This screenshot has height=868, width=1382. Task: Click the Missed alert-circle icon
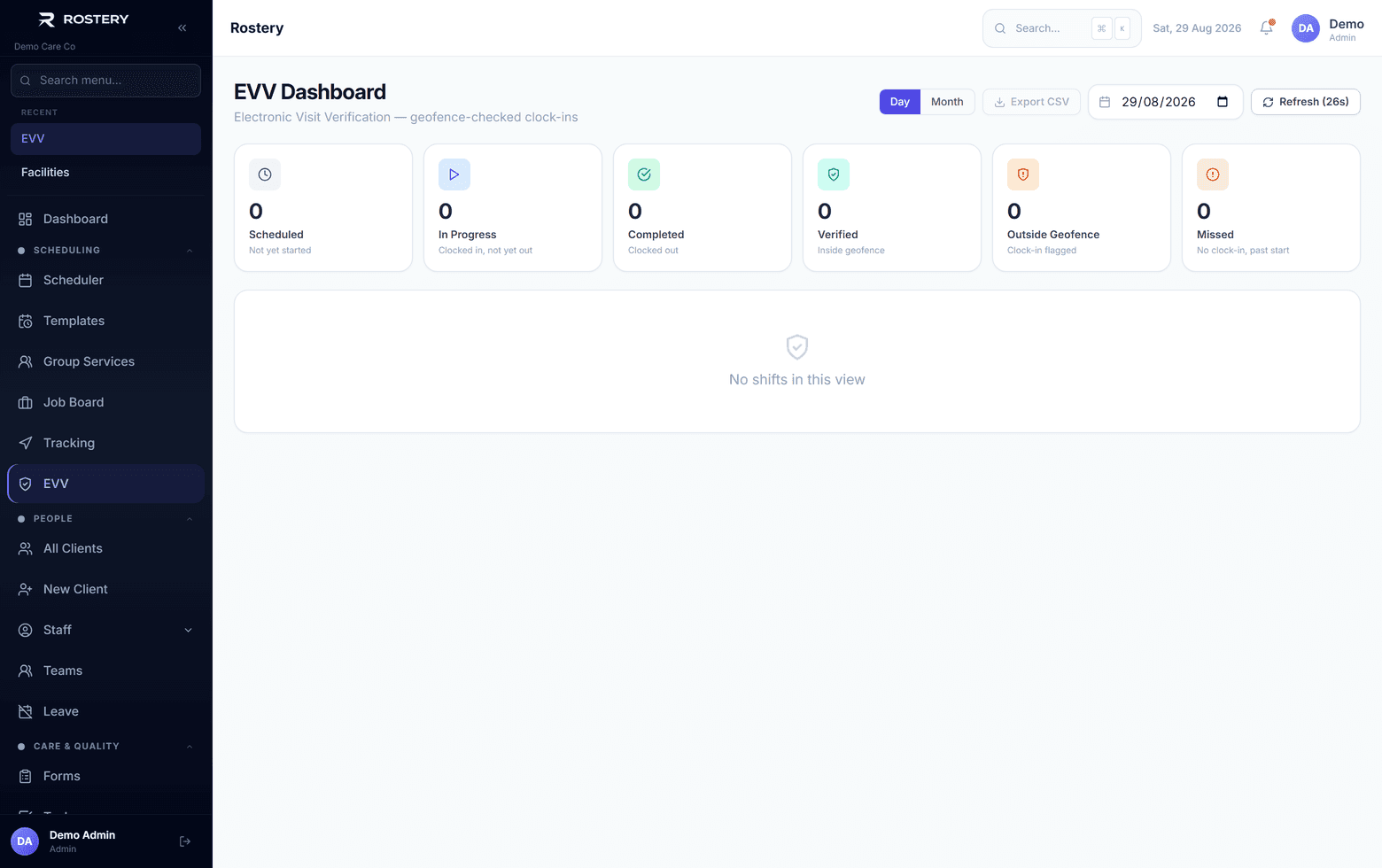[1213, 174]
